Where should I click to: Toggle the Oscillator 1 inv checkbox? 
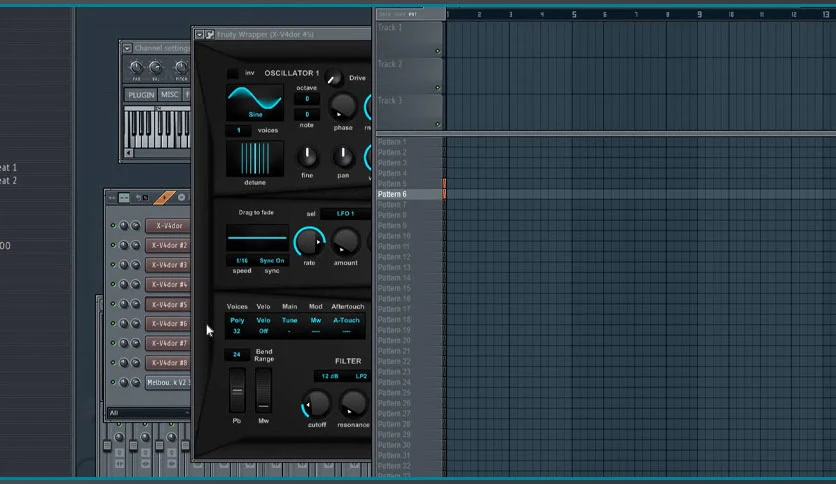pyautogui.click(x=233, y=73)
